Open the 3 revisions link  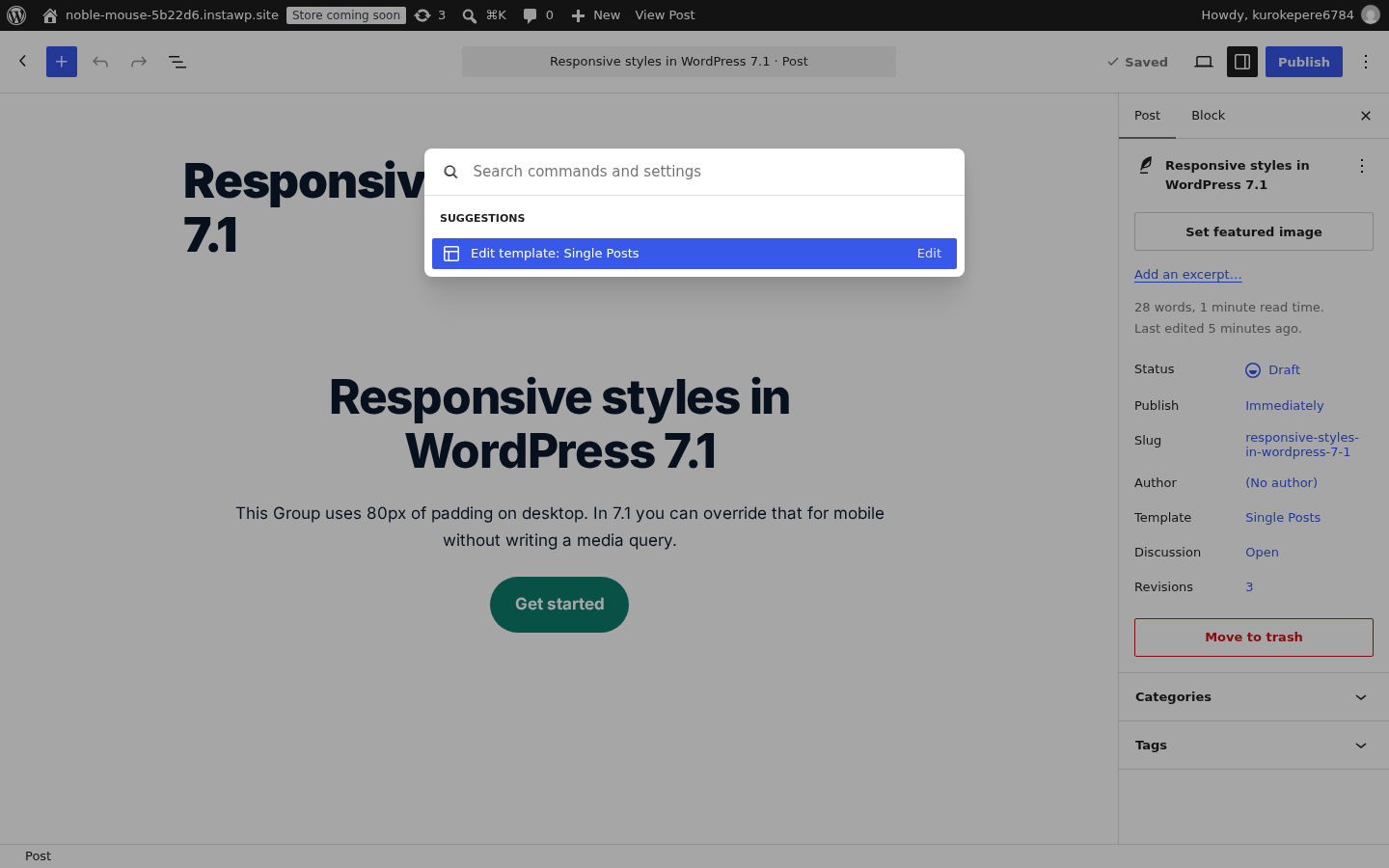pyautogui.click(x=1249, y=587)
